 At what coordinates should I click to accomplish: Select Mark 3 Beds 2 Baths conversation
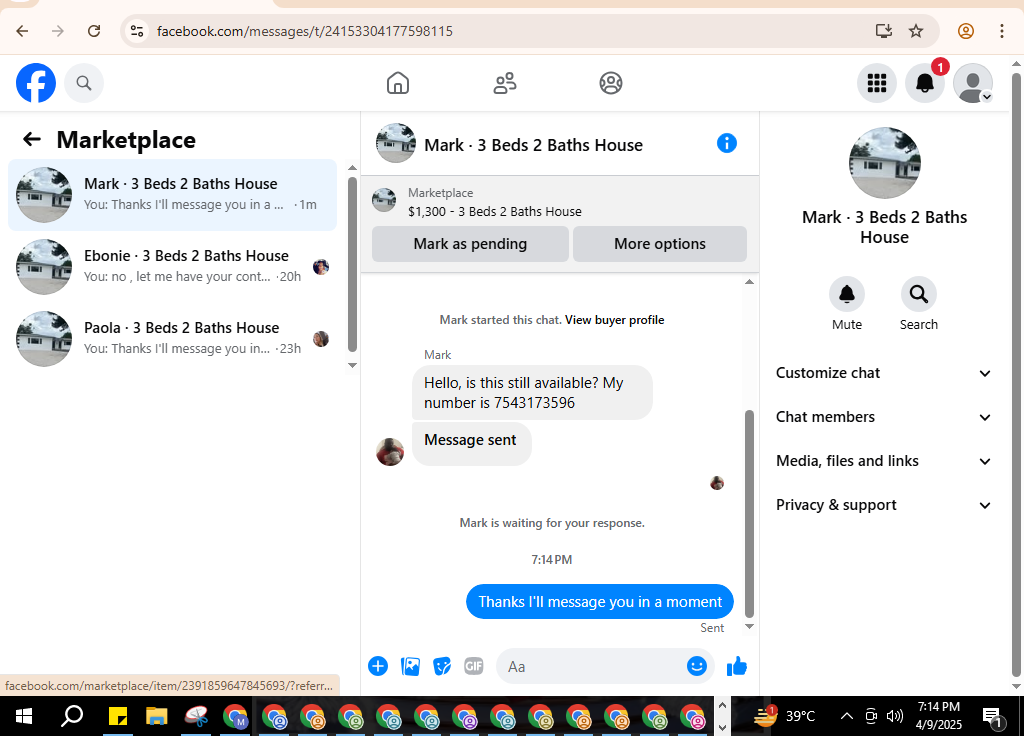pos(172,195)
